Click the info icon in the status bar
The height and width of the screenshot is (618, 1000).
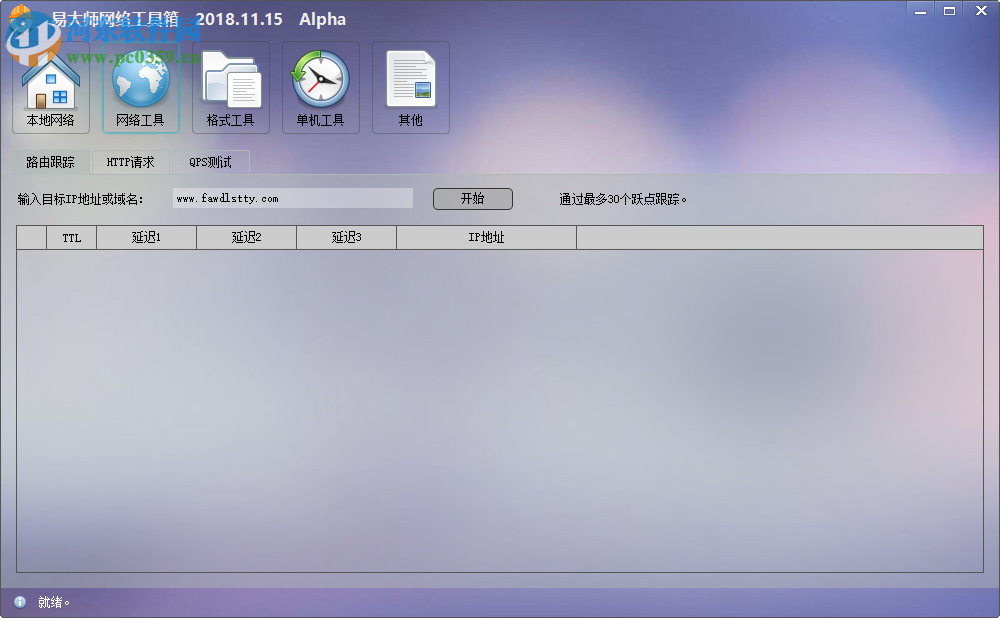(x=18, y=602)
